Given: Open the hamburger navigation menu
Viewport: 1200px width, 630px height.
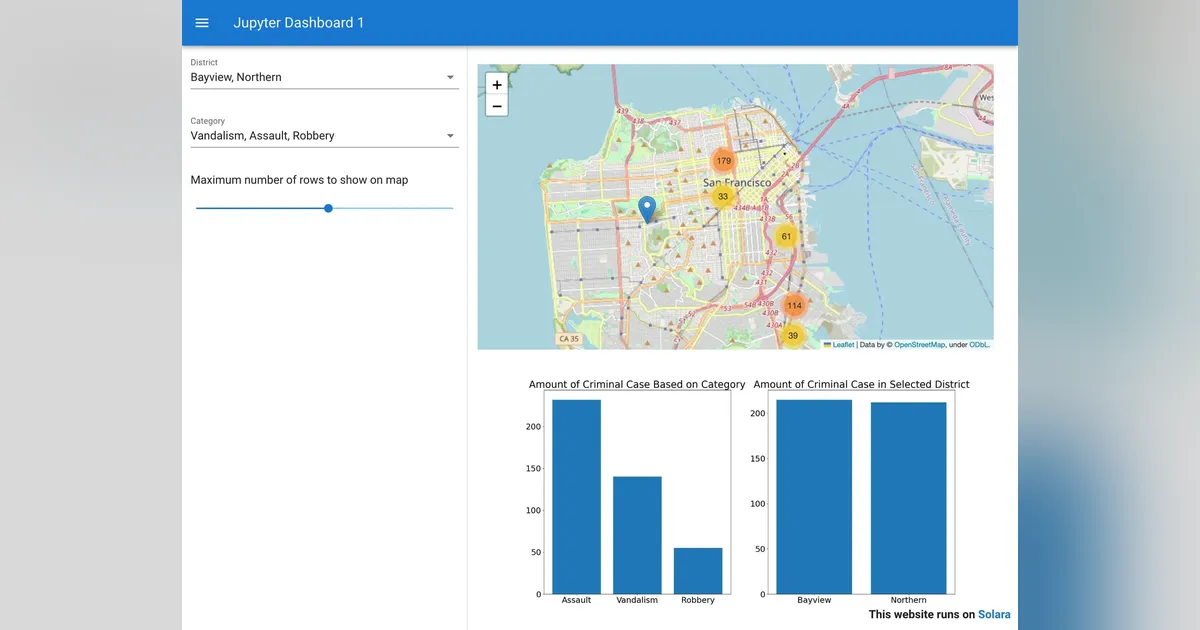Looking at the screenshot, I should coord(202,22).
